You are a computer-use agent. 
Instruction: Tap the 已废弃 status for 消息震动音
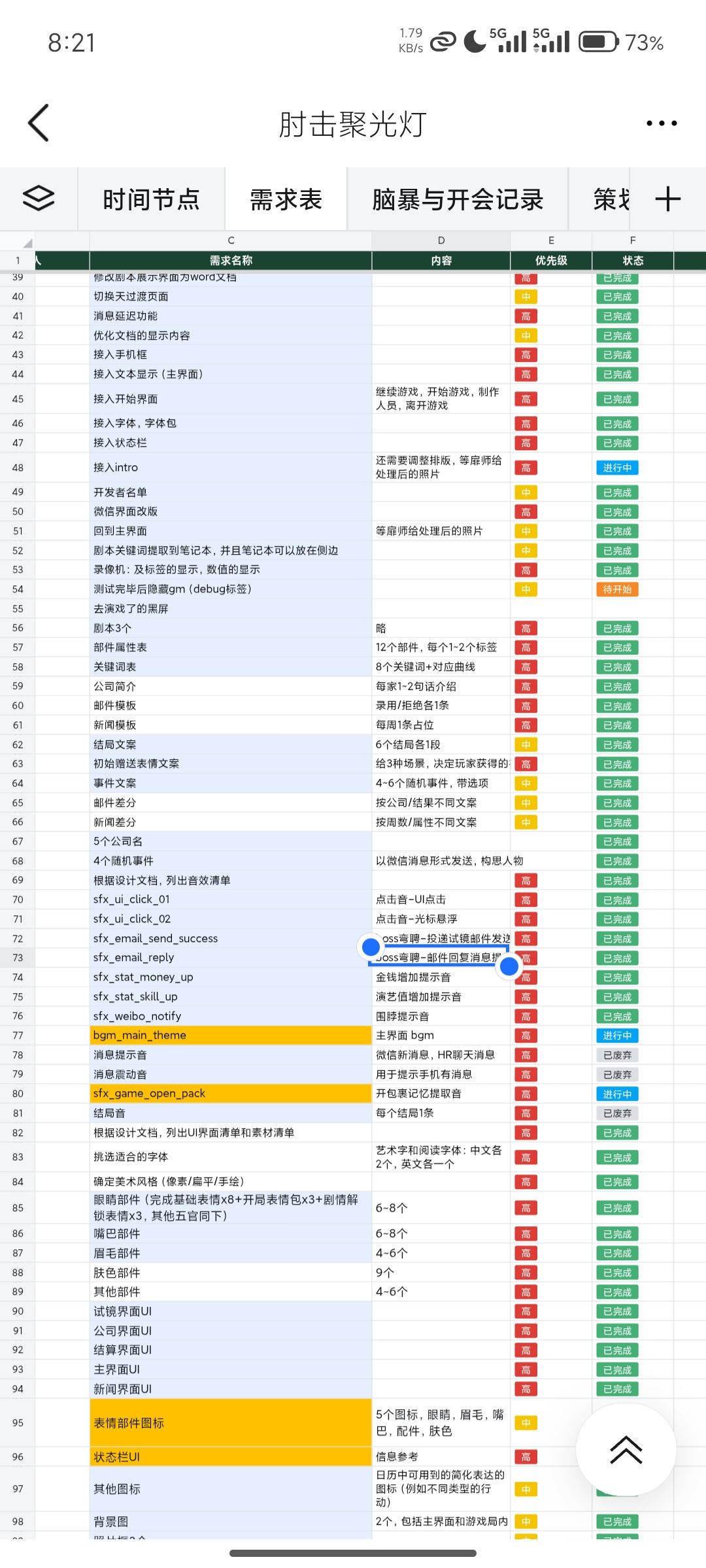coord(617,1075)
